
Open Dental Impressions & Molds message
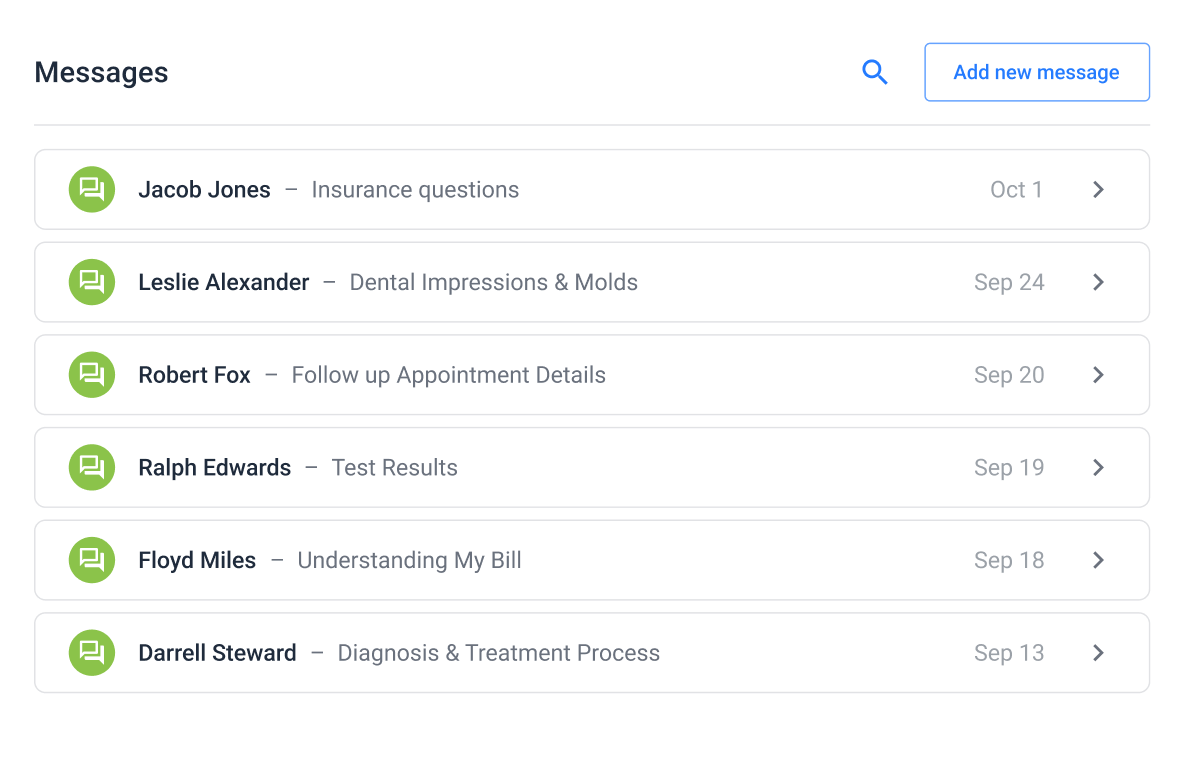pos(493,282)
